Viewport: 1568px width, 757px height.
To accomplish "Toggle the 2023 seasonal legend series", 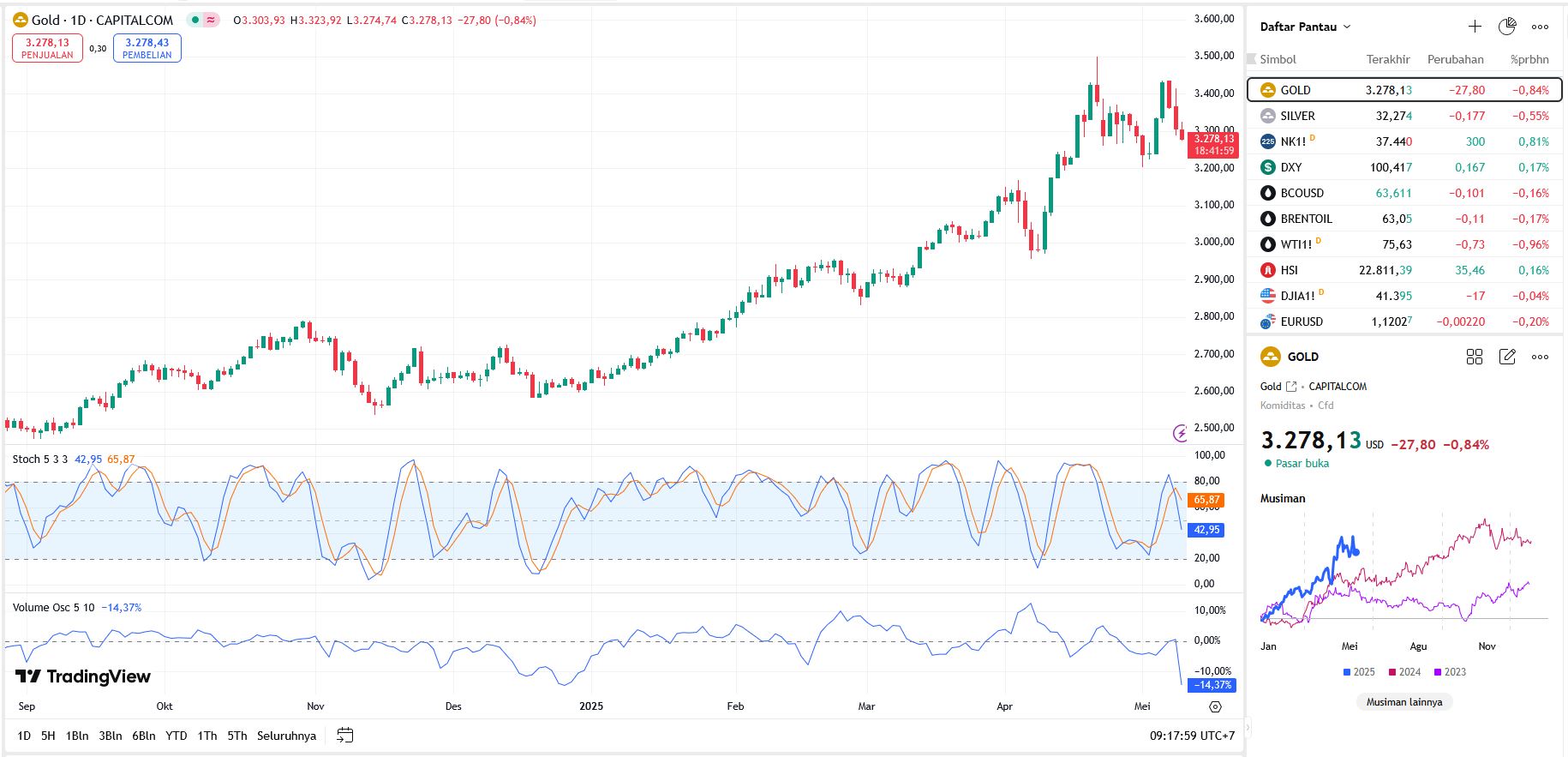I will (1450, 672).
